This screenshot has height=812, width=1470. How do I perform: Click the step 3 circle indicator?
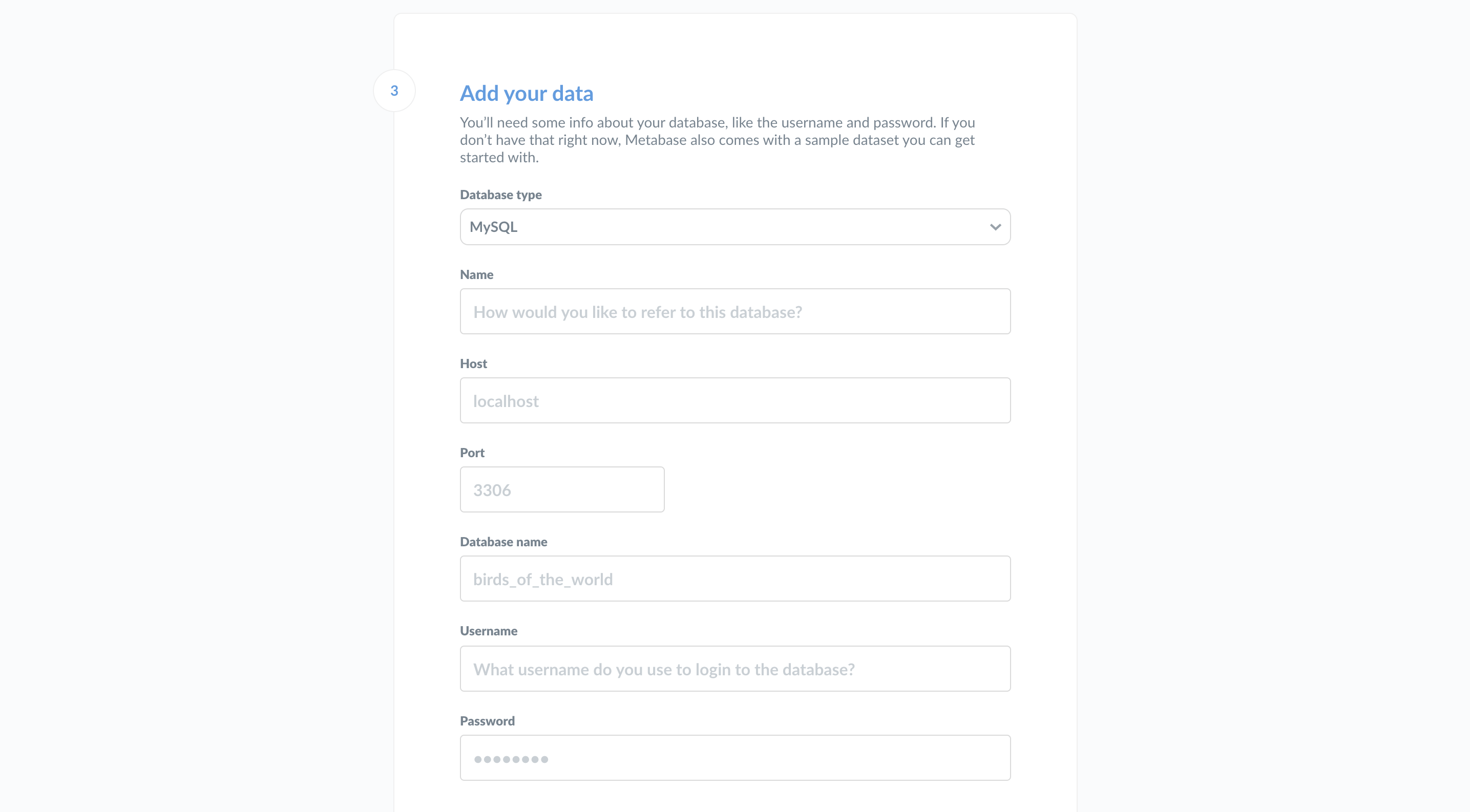point(394,91)
